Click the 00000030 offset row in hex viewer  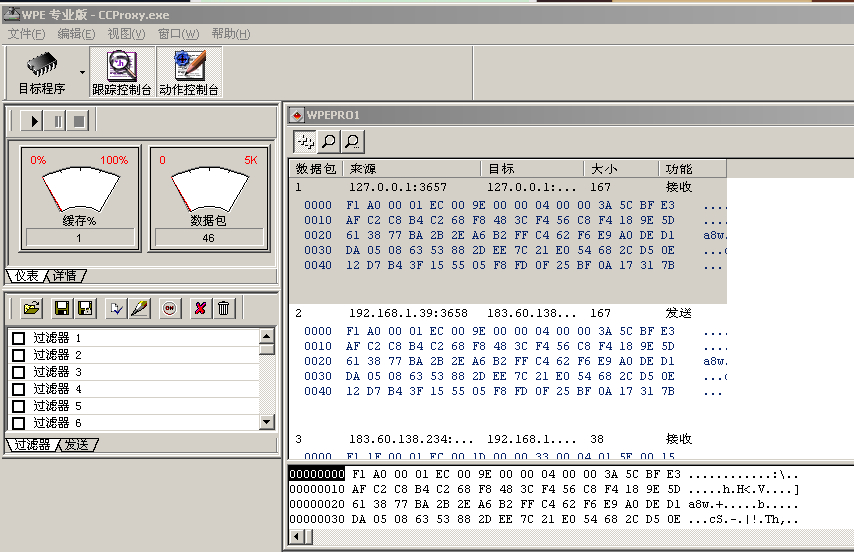click(x=317, y=519)
